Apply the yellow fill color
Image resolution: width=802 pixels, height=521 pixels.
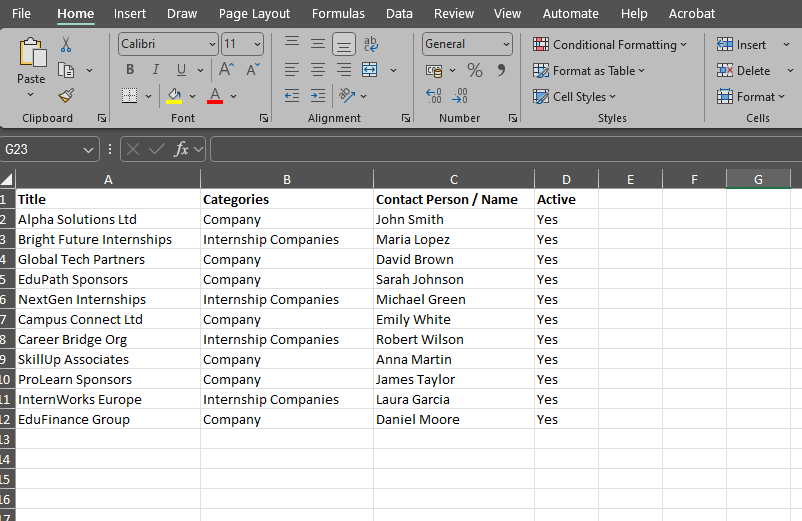coord(174,96)
